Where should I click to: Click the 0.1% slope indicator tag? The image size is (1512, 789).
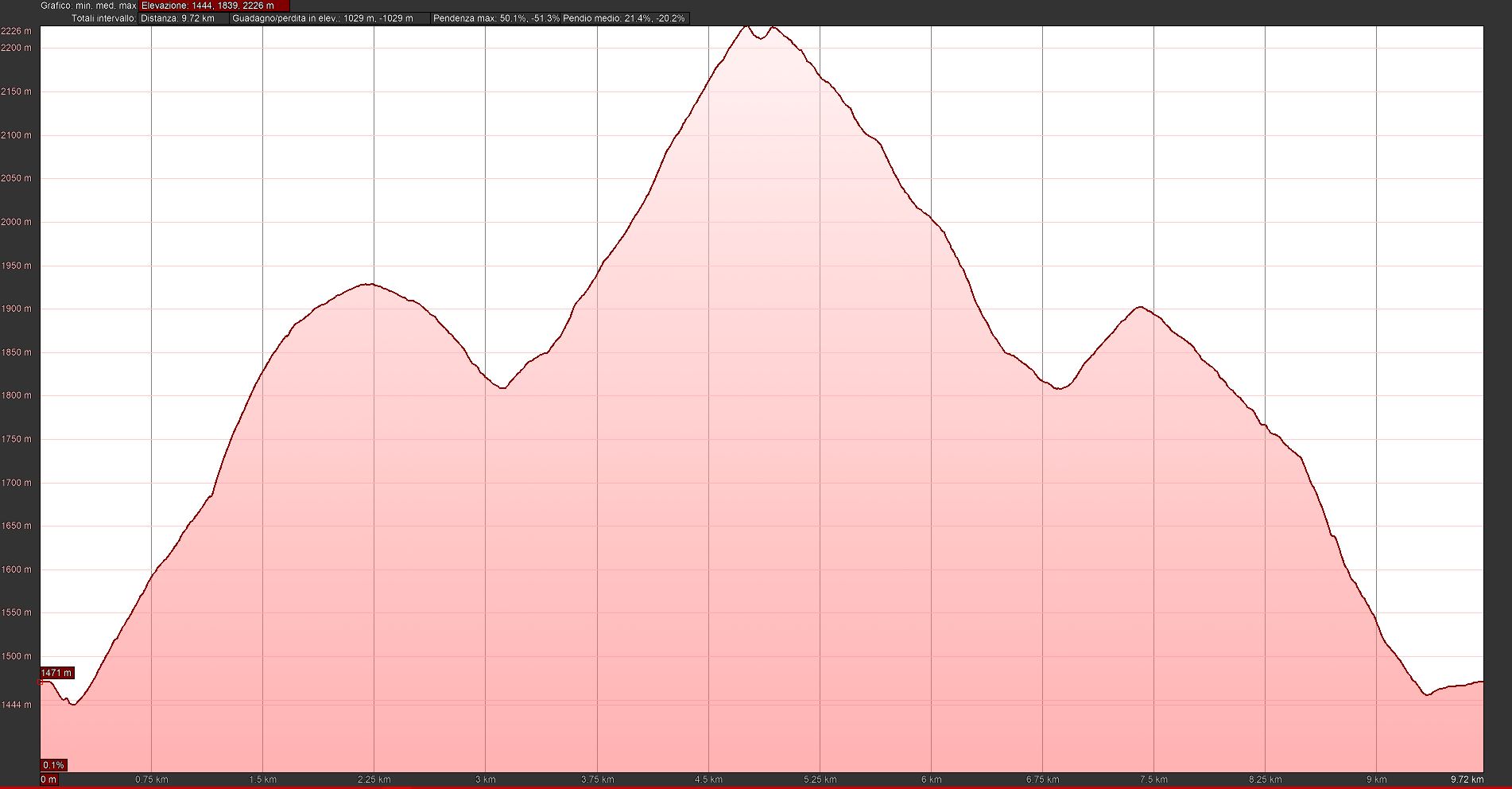tap(53, 765)
